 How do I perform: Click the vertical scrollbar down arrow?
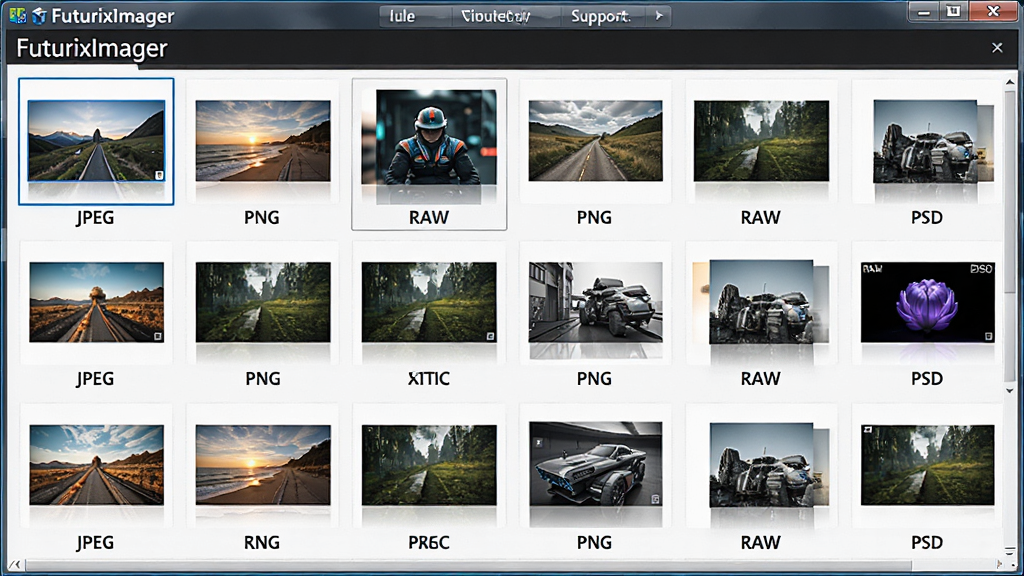(1010, 391)
